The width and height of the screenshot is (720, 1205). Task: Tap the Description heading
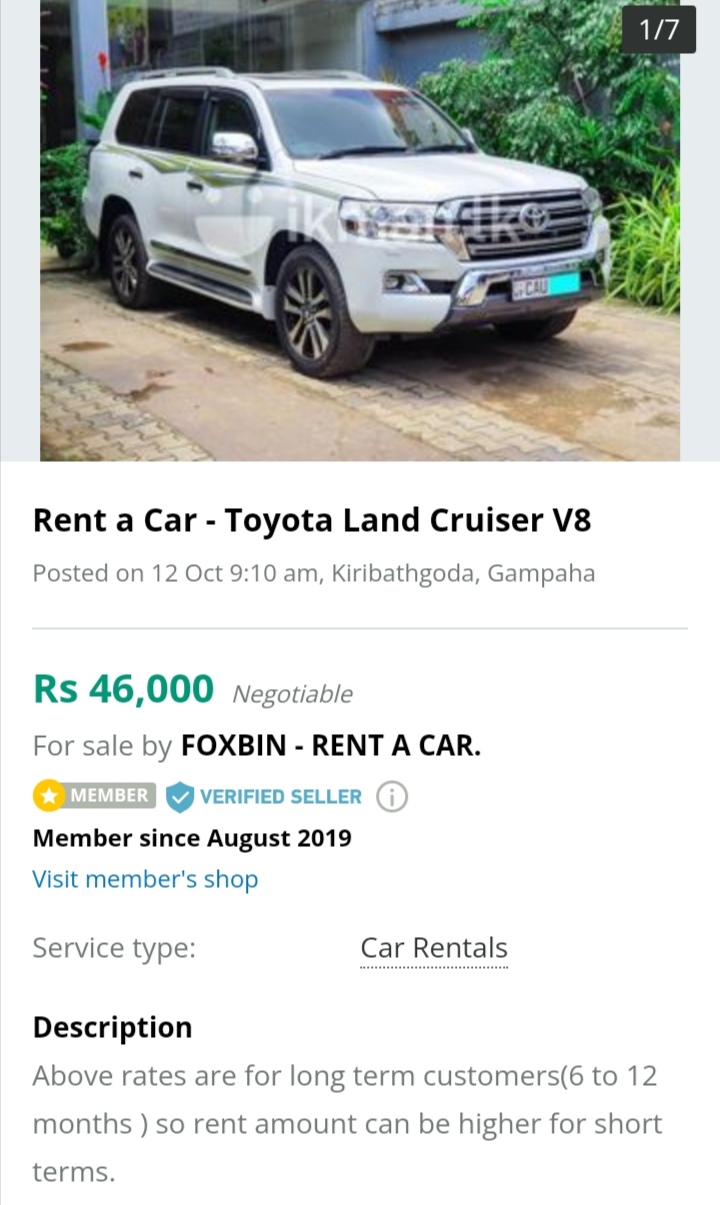click(x=112, y=1028)
